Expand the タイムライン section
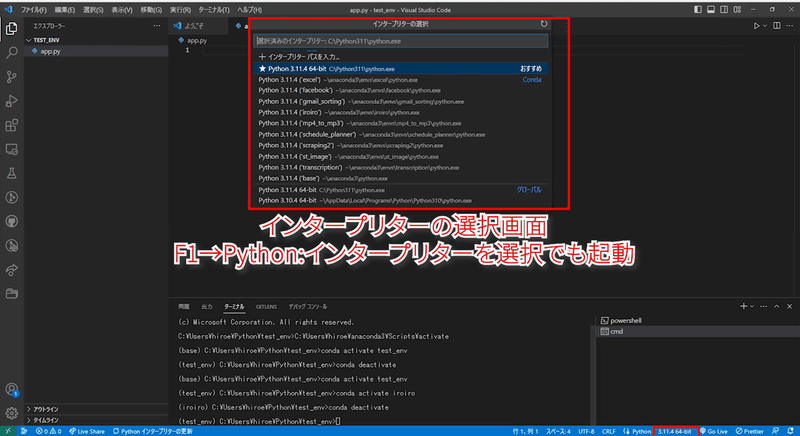 pos(96,420)
